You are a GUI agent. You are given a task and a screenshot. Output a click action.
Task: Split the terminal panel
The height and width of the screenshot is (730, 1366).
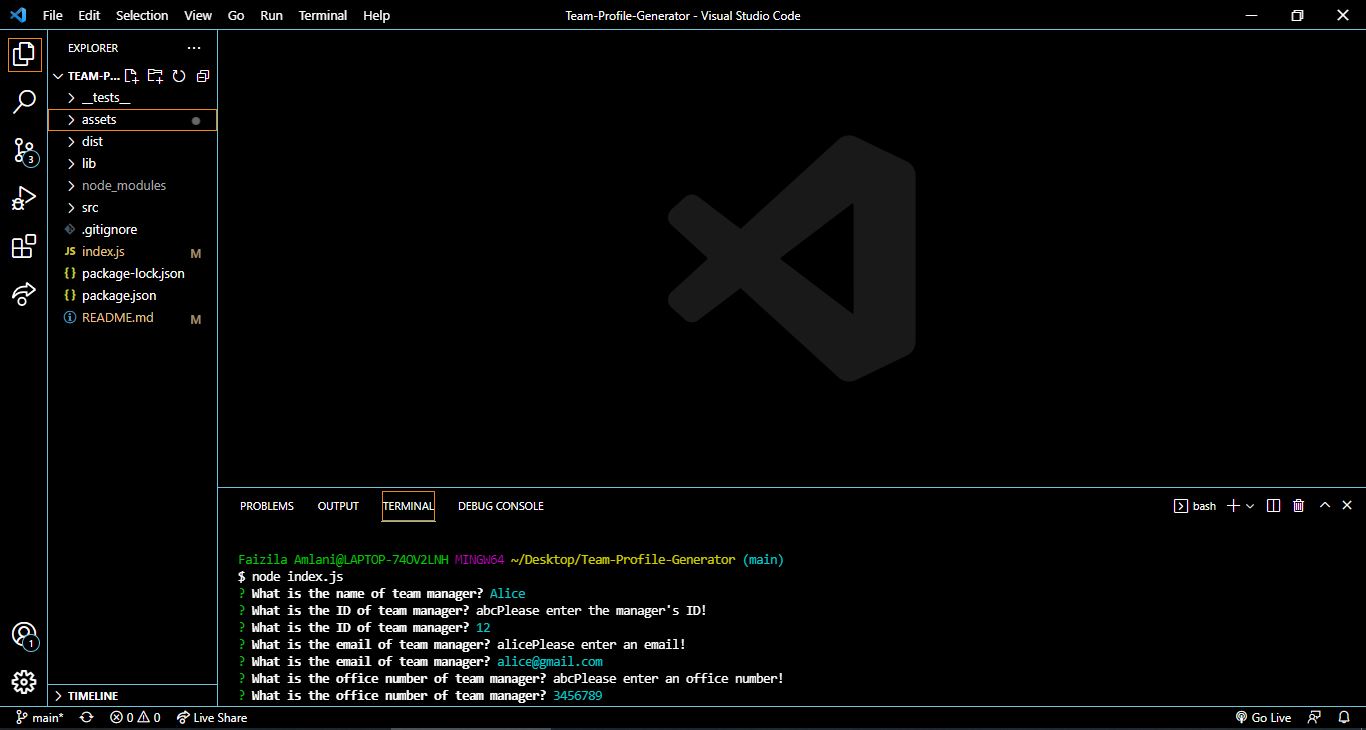[1273, 506]
